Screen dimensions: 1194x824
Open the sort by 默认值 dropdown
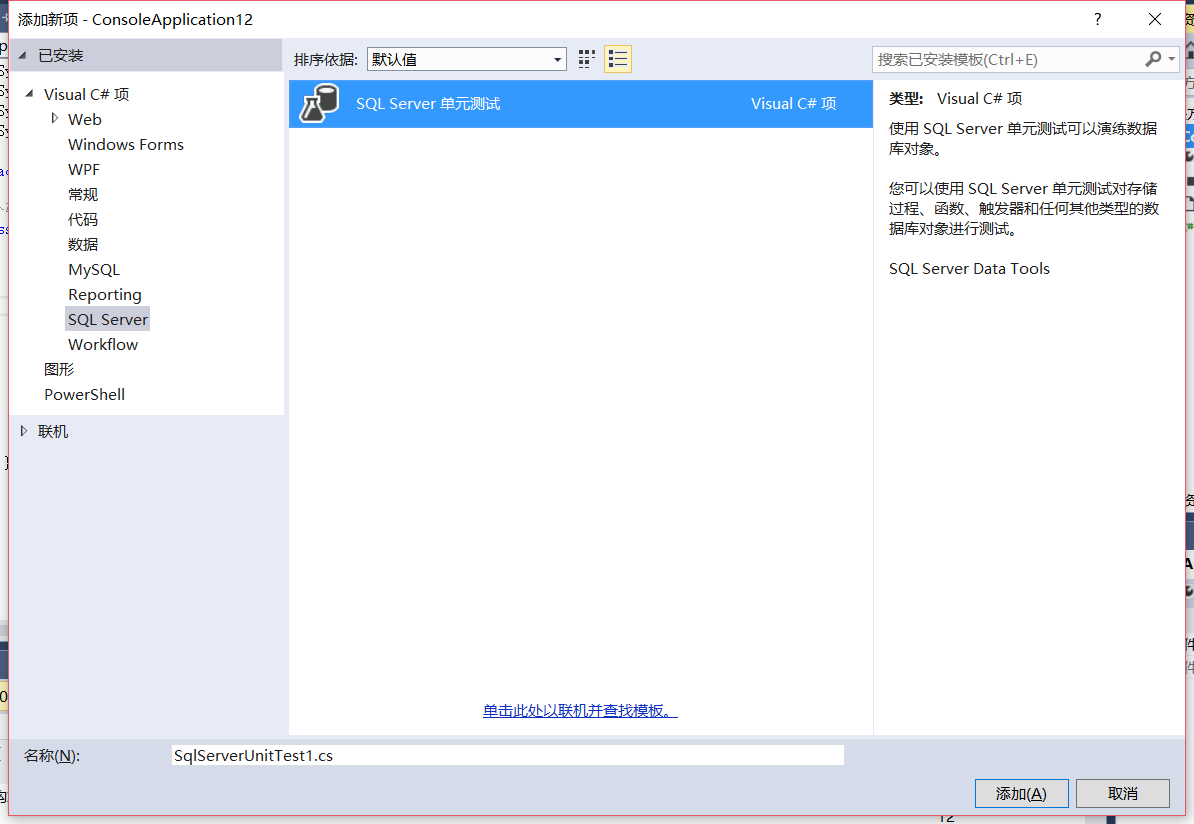(x=467, y=59)
